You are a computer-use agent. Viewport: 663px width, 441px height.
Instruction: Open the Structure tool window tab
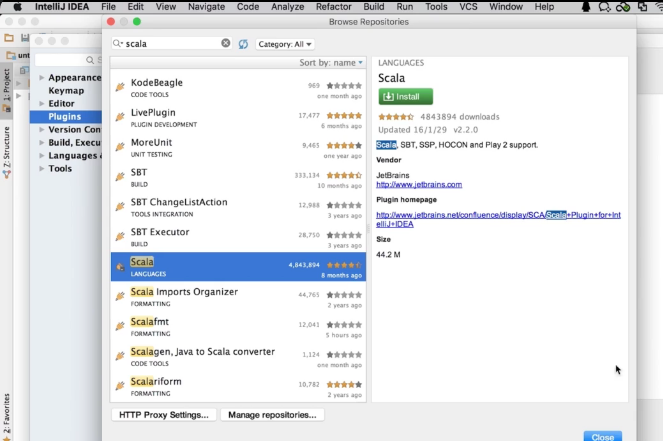[6, 151]
